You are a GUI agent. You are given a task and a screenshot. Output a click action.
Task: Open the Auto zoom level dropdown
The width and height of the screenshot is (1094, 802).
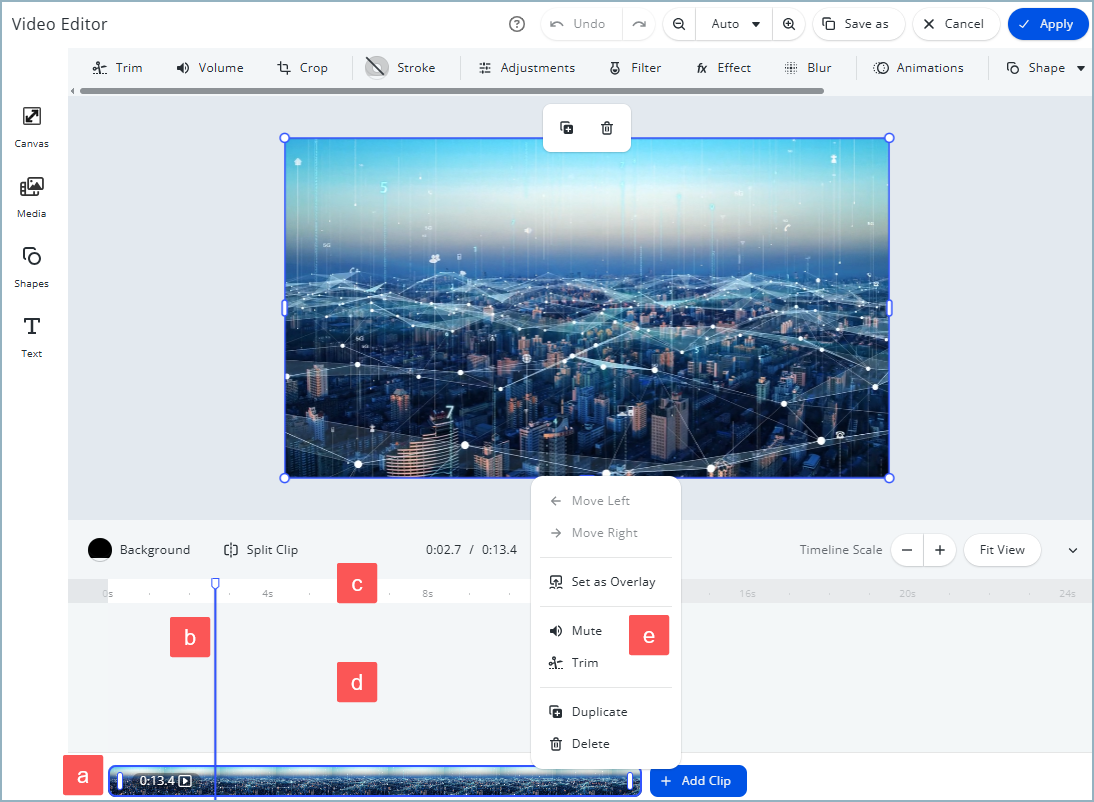pyautogui.click(x=733, y=23)
